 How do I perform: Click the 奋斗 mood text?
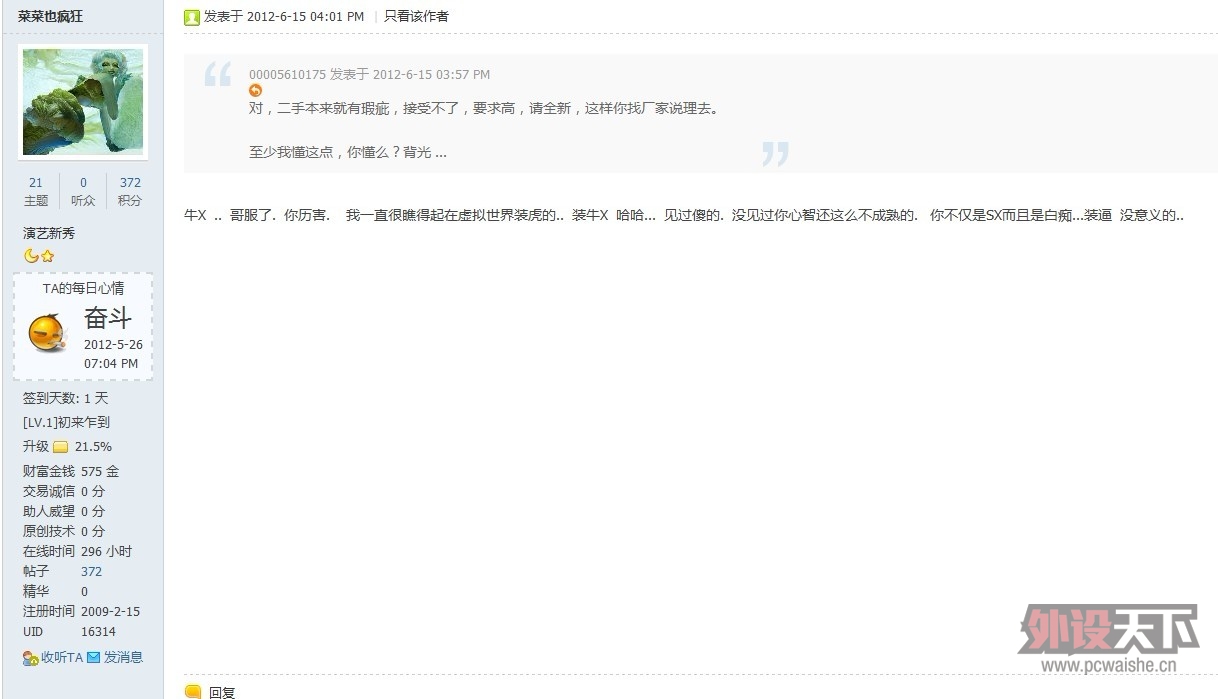[108, 318]
